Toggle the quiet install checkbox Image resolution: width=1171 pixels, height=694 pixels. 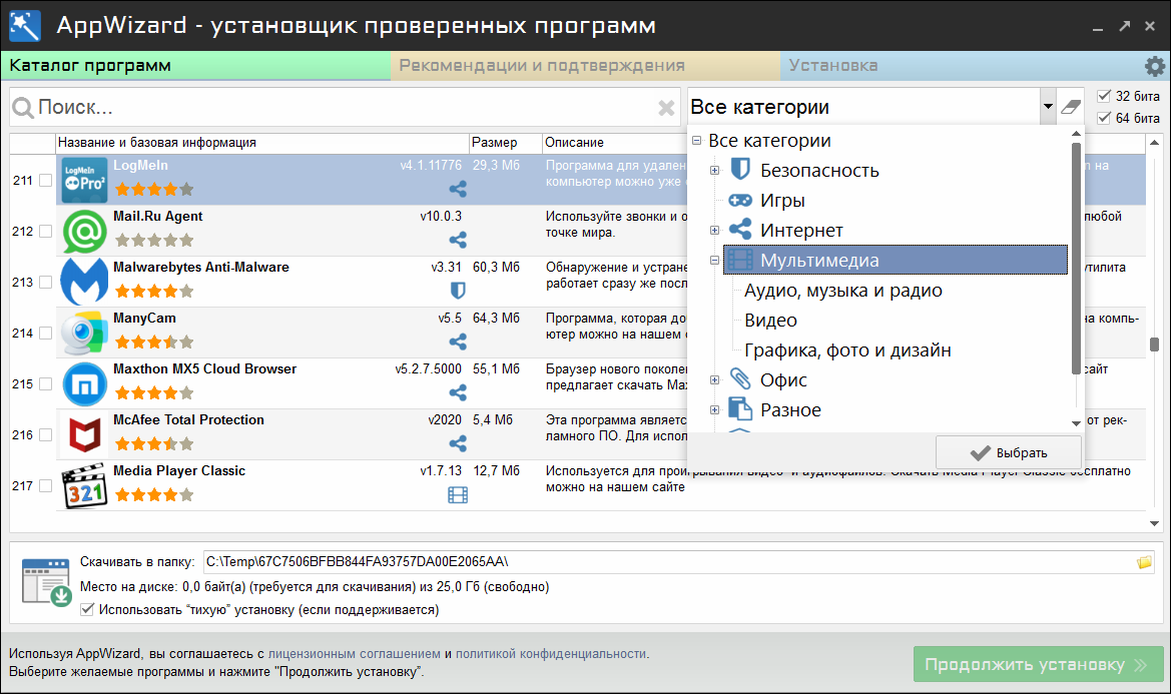coord(87,610)
